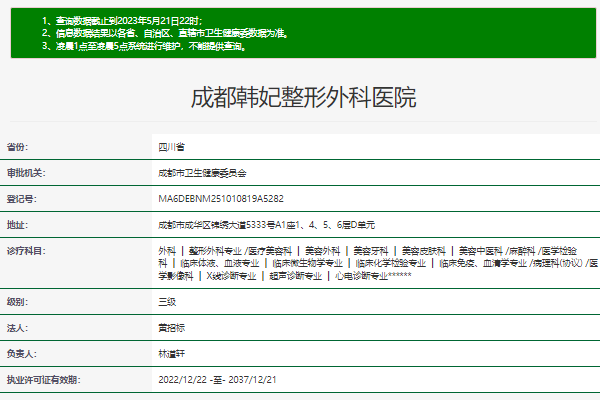Select registration number MA6DEBNM251010819A5282
Image resolution: width=600 pixels, height=400 pixels.
[x=221, y=199]
